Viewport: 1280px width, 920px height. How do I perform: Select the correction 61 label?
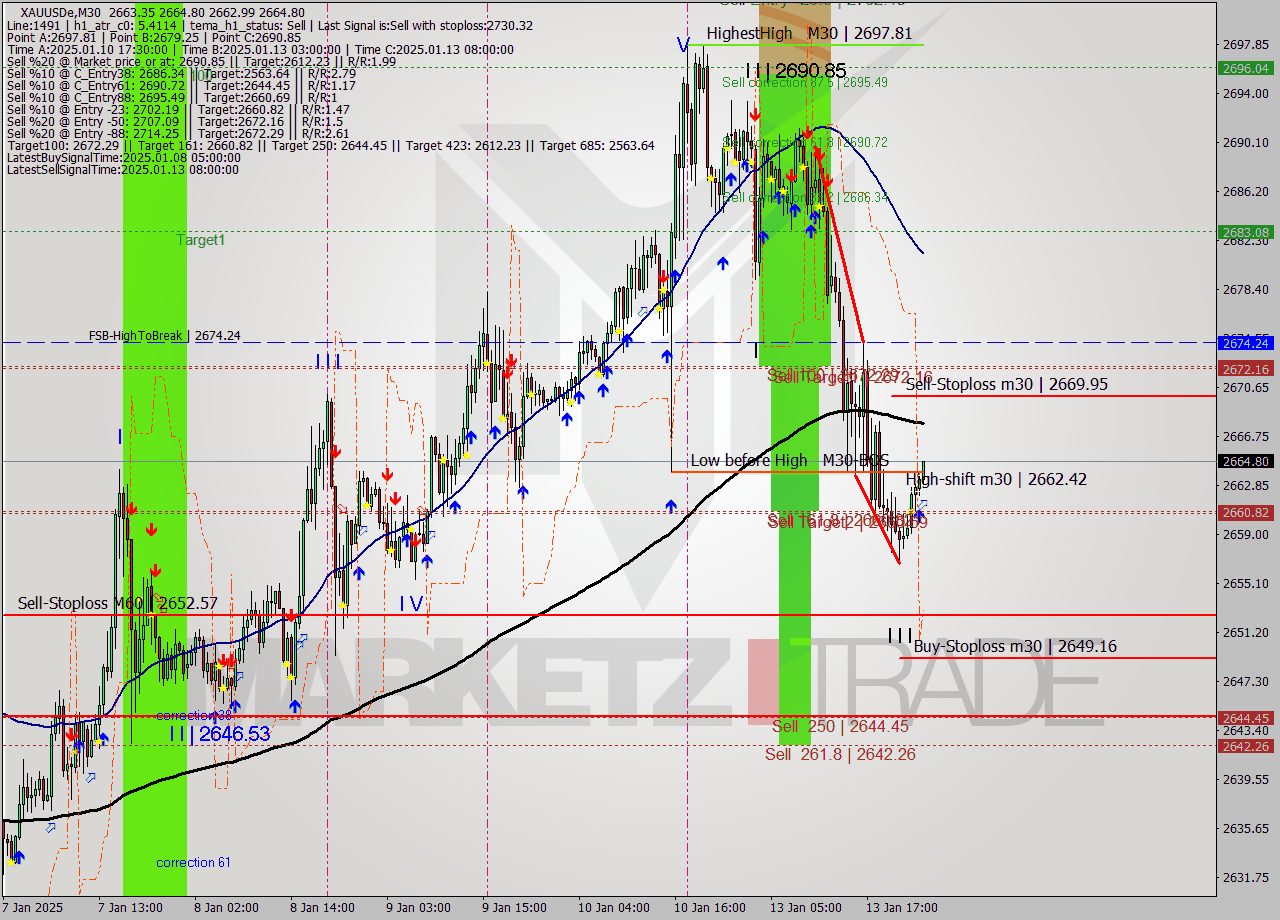click(x=193, y=862)
